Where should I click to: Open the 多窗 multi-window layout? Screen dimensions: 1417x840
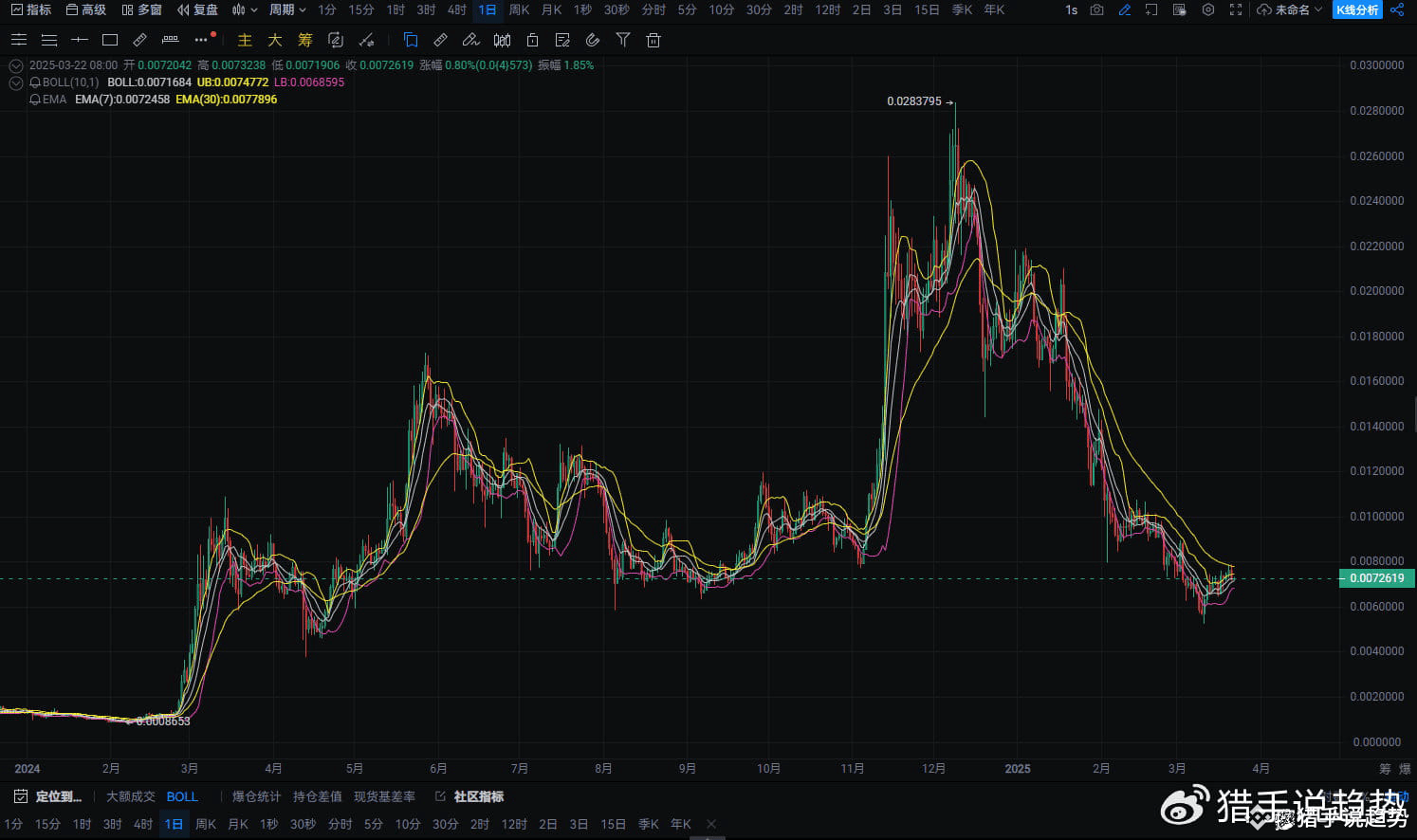(x=141, y=9)
